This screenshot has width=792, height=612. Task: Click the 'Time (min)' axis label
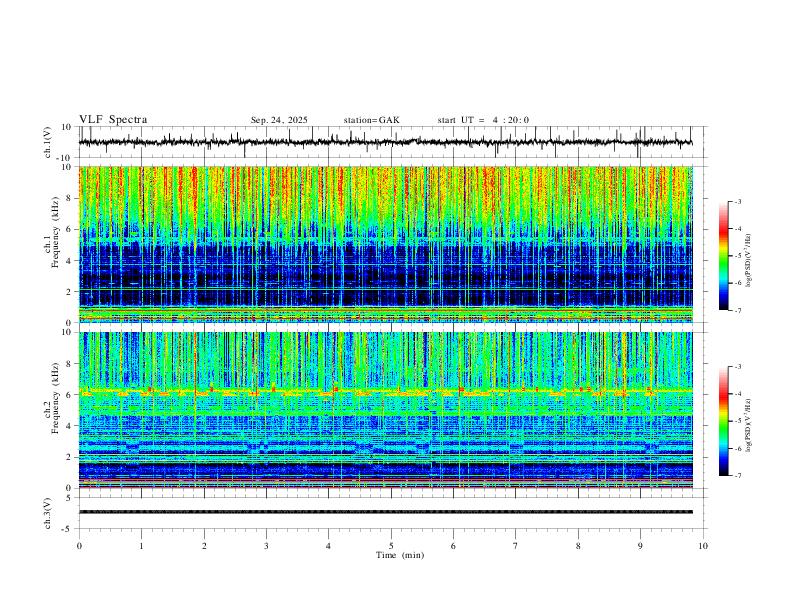click(x=400, y=555)
